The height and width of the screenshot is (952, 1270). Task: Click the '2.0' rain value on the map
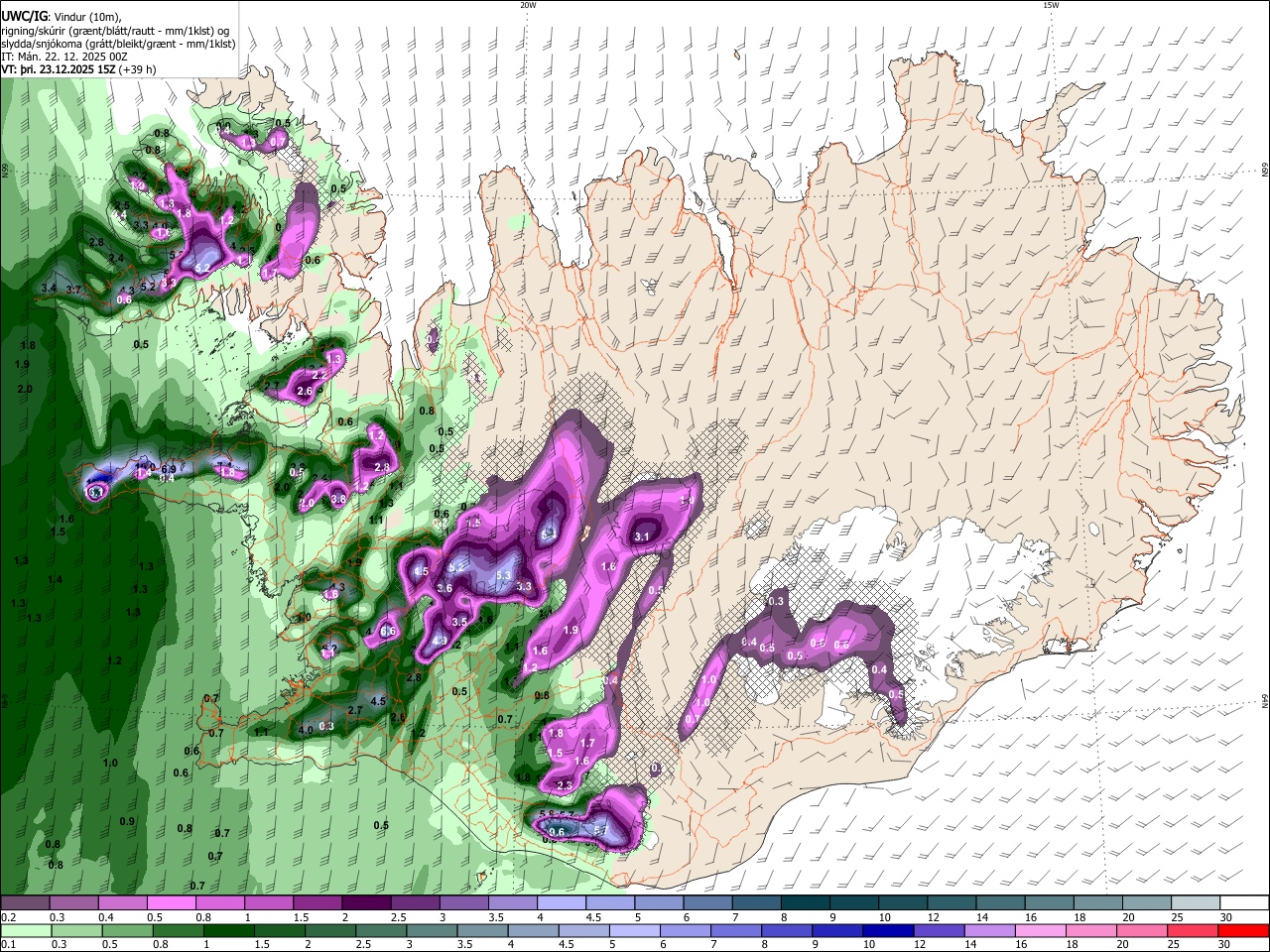(x=25, y=389)
